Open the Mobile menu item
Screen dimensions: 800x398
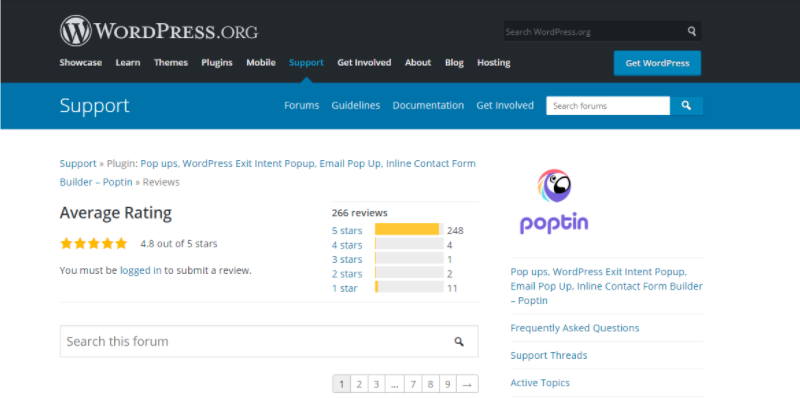click(x=261, y=63)
